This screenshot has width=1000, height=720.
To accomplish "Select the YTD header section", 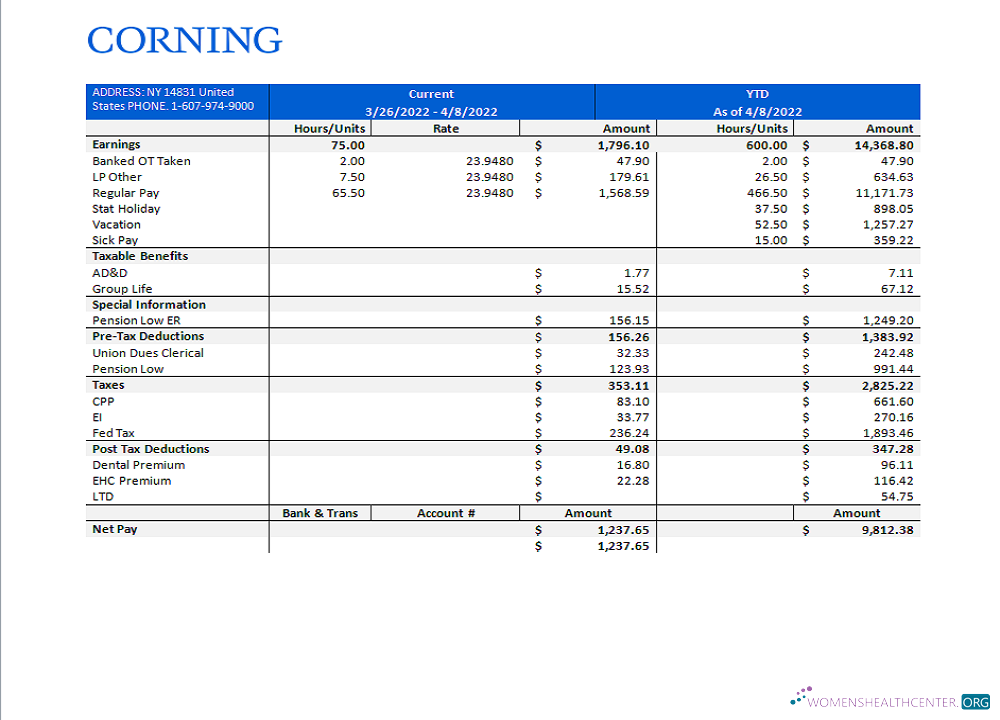I will click(x=756, y=101).
